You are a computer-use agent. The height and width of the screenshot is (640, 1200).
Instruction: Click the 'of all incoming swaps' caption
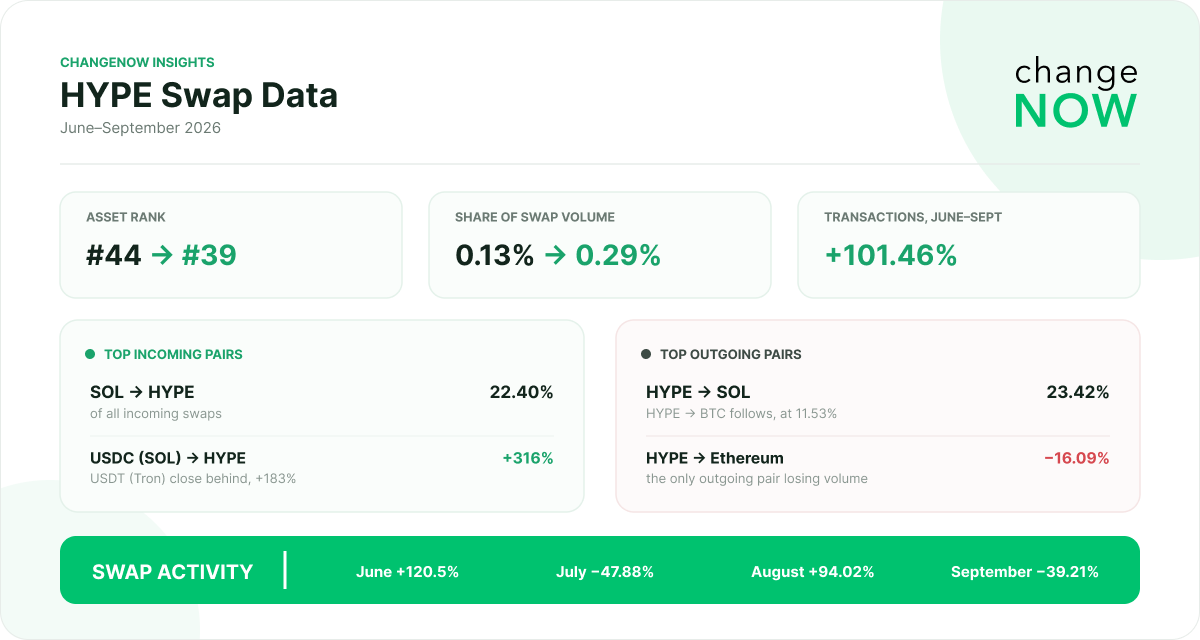155,414
